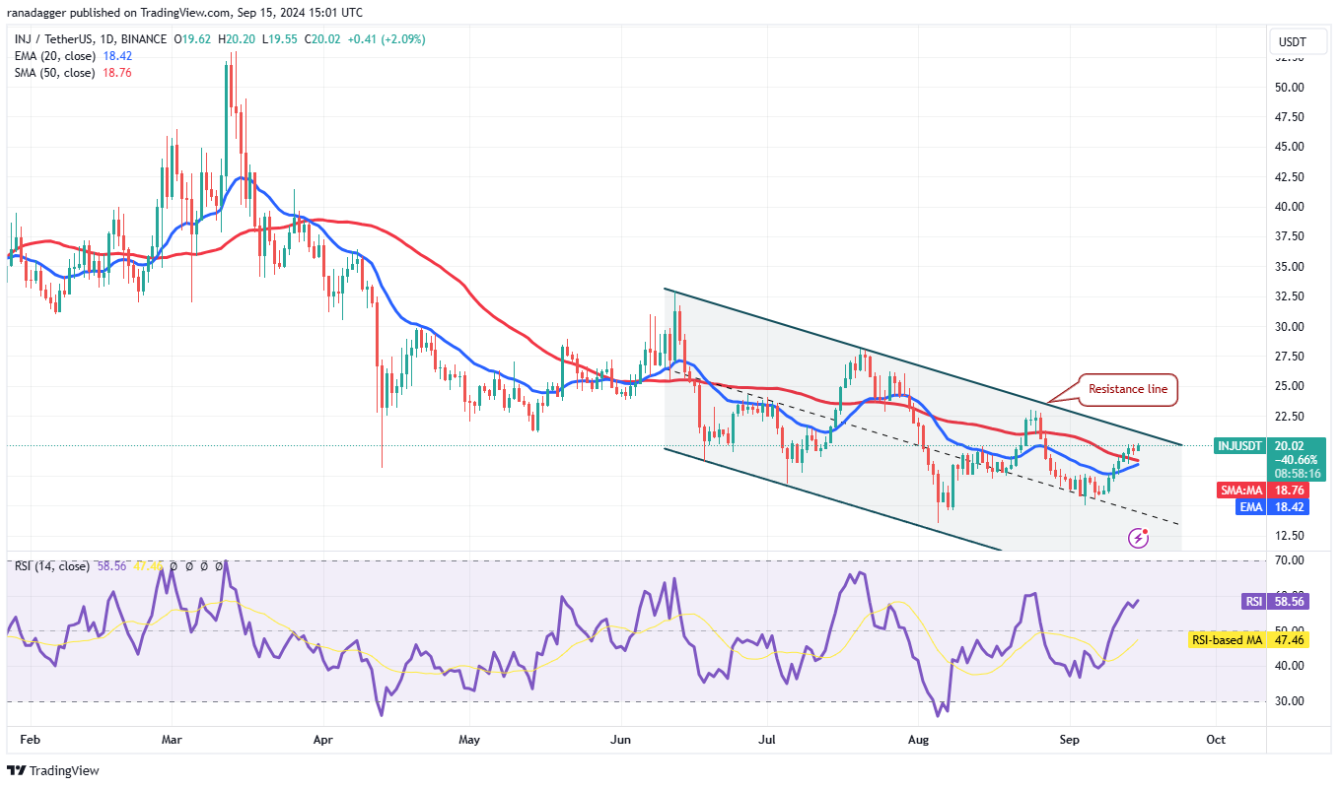
Task: Select the Resistance line callout label
Action: (1127, 390)
